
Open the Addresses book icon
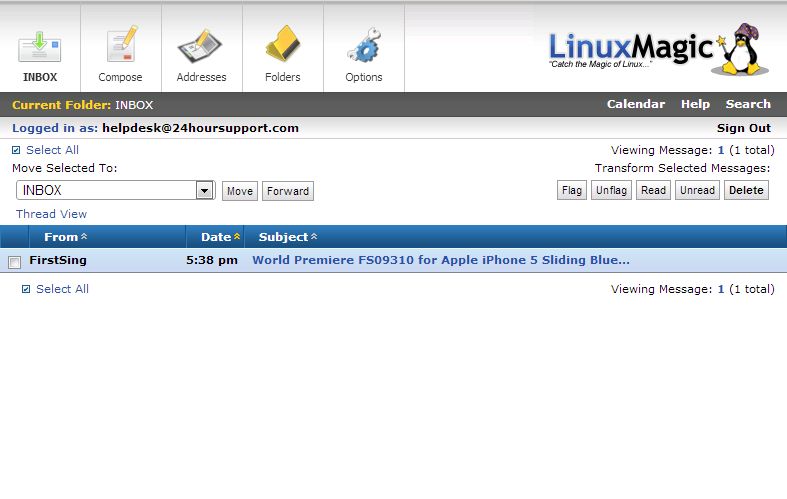(201, 48)
